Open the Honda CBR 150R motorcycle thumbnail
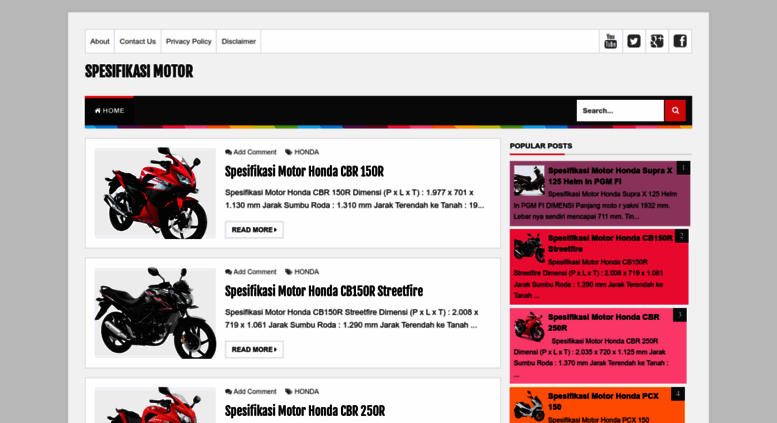This screenshot has height=423, width=777. (x=155, y=193)
